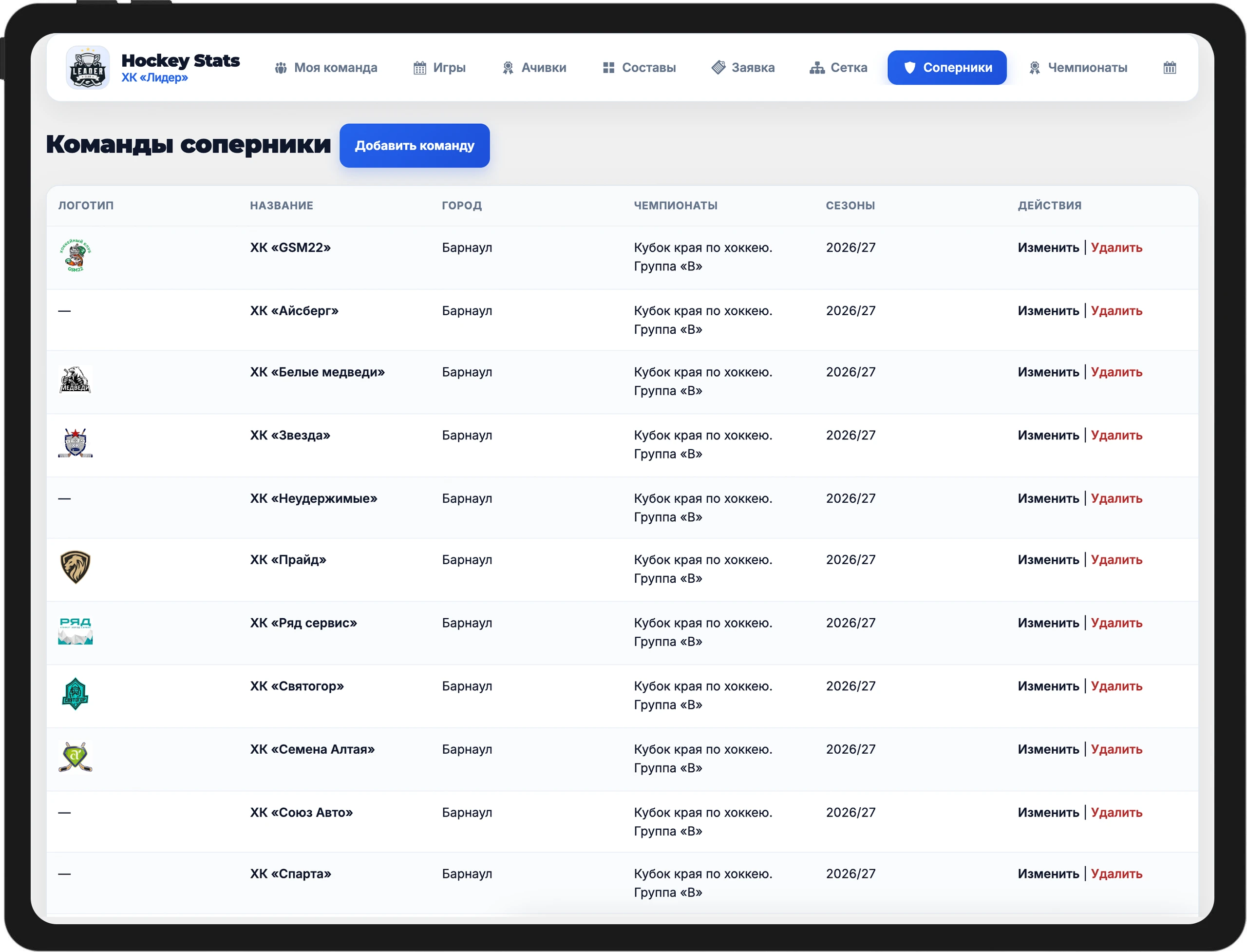Click the team name ХК «Неудержимые»

coord(314,499)
